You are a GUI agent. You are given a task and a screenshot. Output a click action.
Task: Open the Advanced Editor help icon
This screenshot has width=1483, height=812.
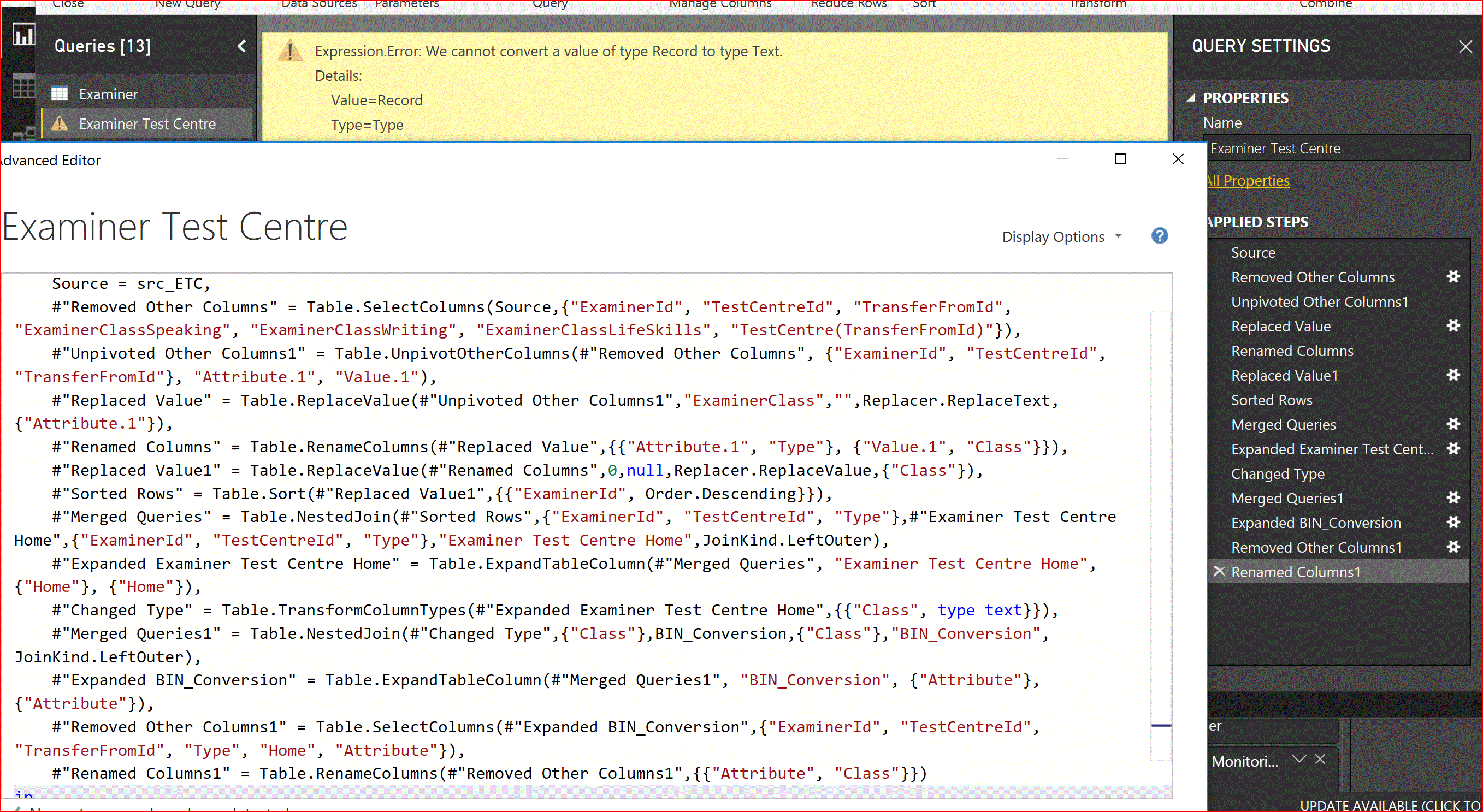[1159, 236]
